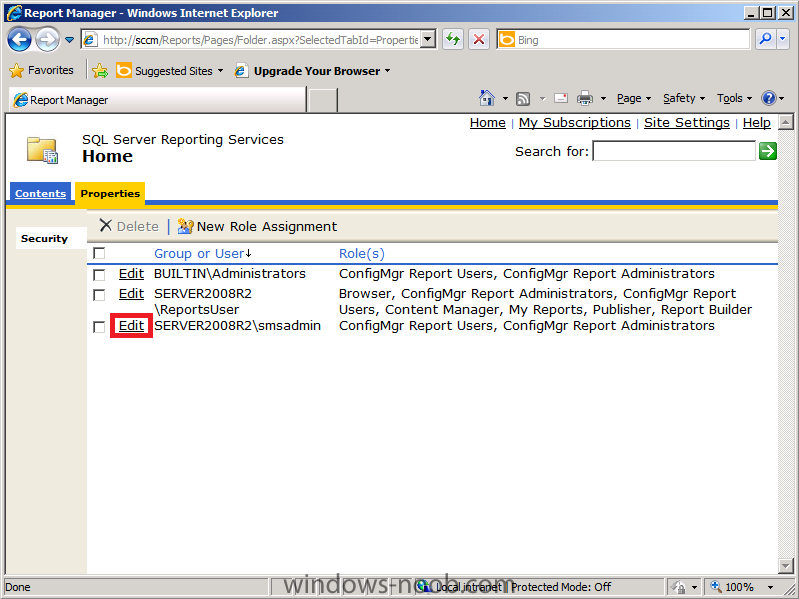Click the scrollbar down arrow
The width and height of the screenshot is (799, 599).
point(786,565)
